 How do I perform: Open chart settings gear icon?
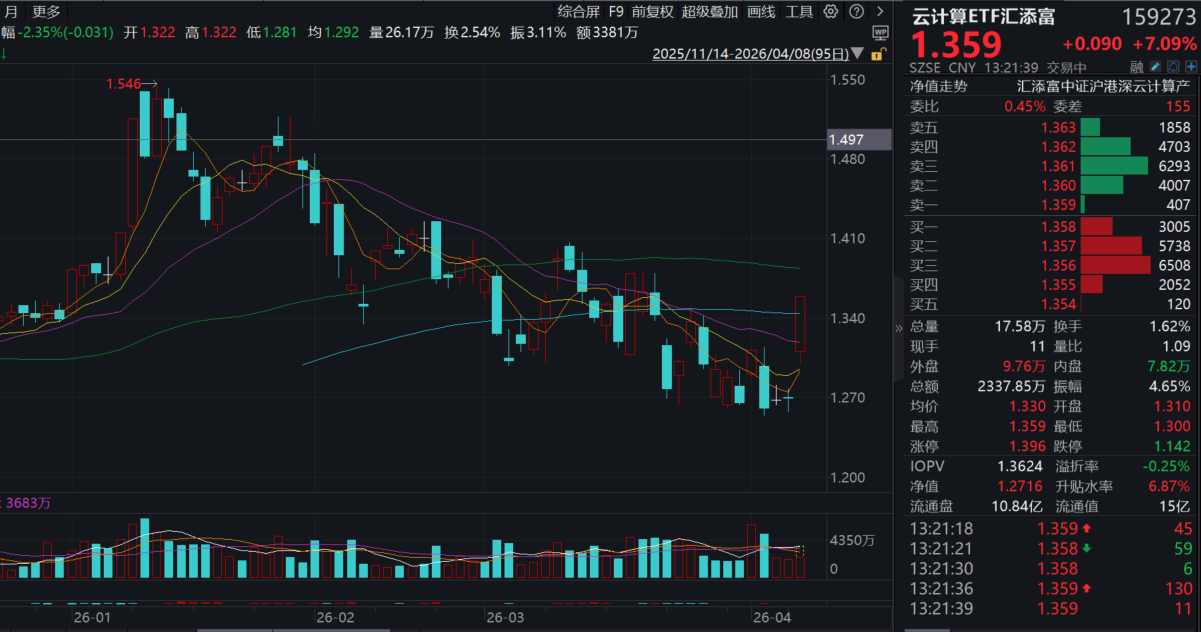click(x=832, y=12)
